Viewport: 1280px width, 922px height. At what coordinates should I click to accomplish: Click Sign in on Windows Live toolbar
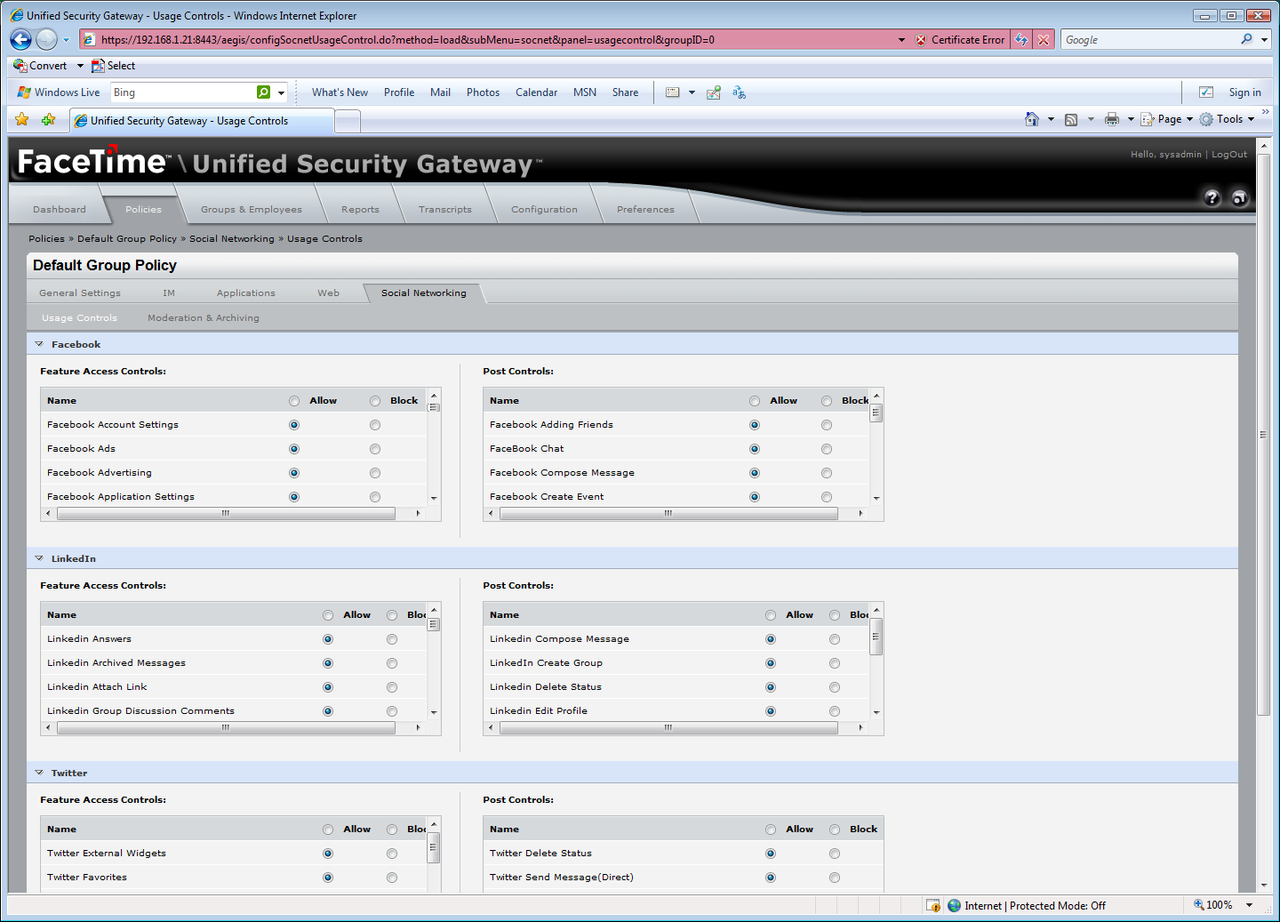1245,92
